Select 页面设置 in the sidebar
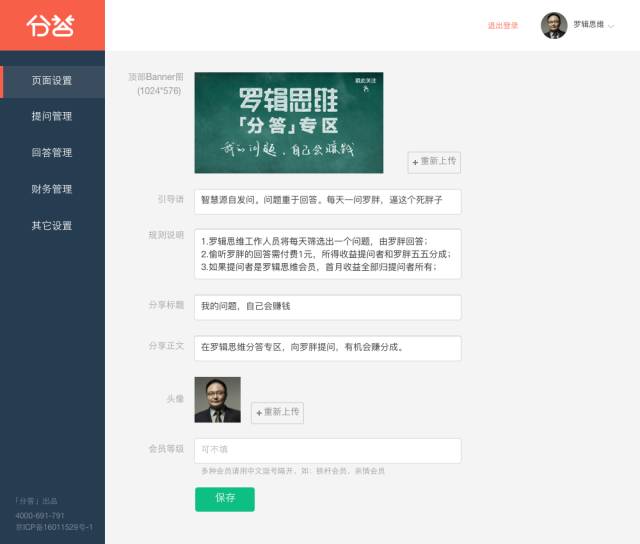 (x=52, y=81)
